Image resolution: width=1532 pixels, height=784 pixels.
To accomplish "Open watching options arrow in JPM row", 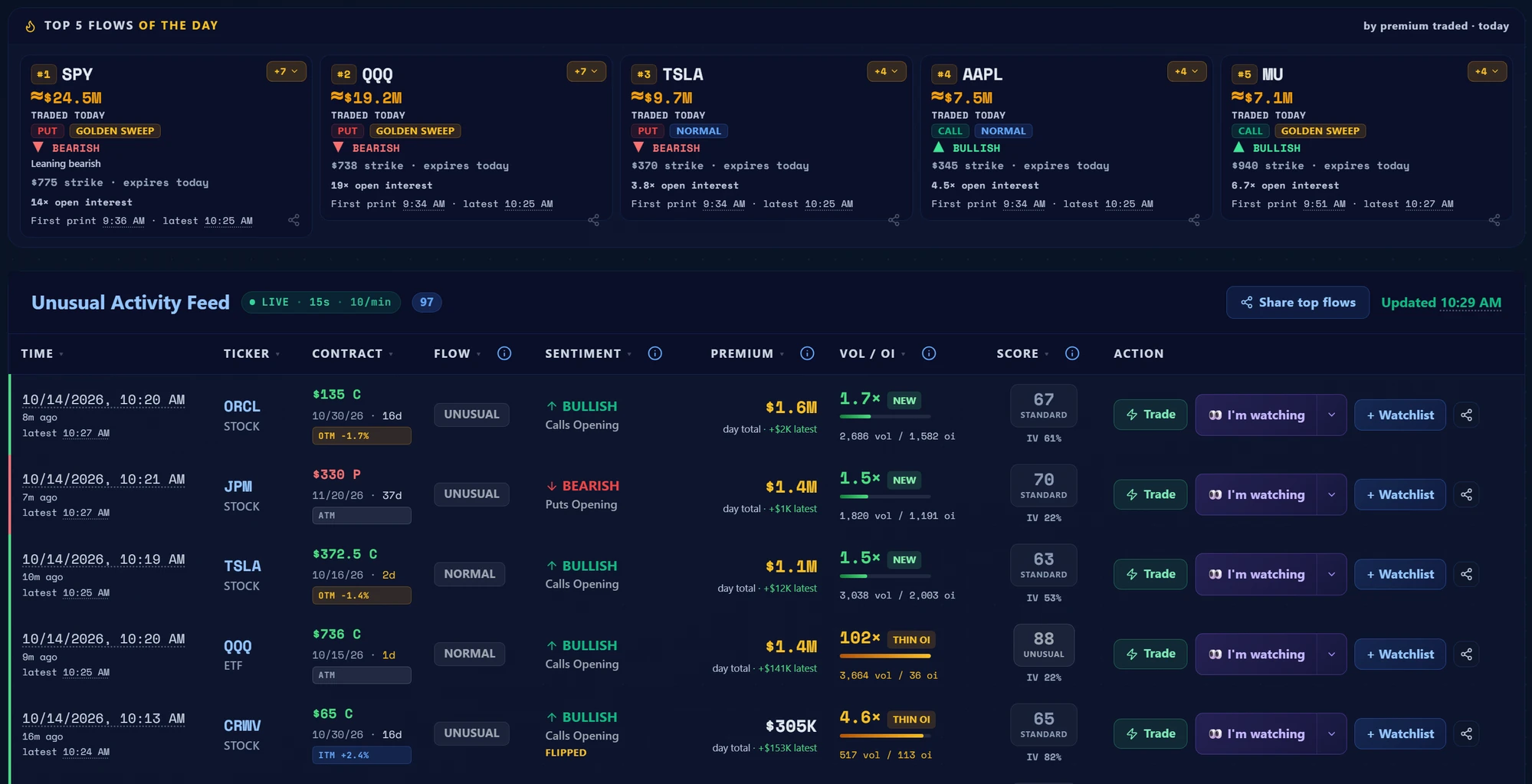I will point(1332,494).
